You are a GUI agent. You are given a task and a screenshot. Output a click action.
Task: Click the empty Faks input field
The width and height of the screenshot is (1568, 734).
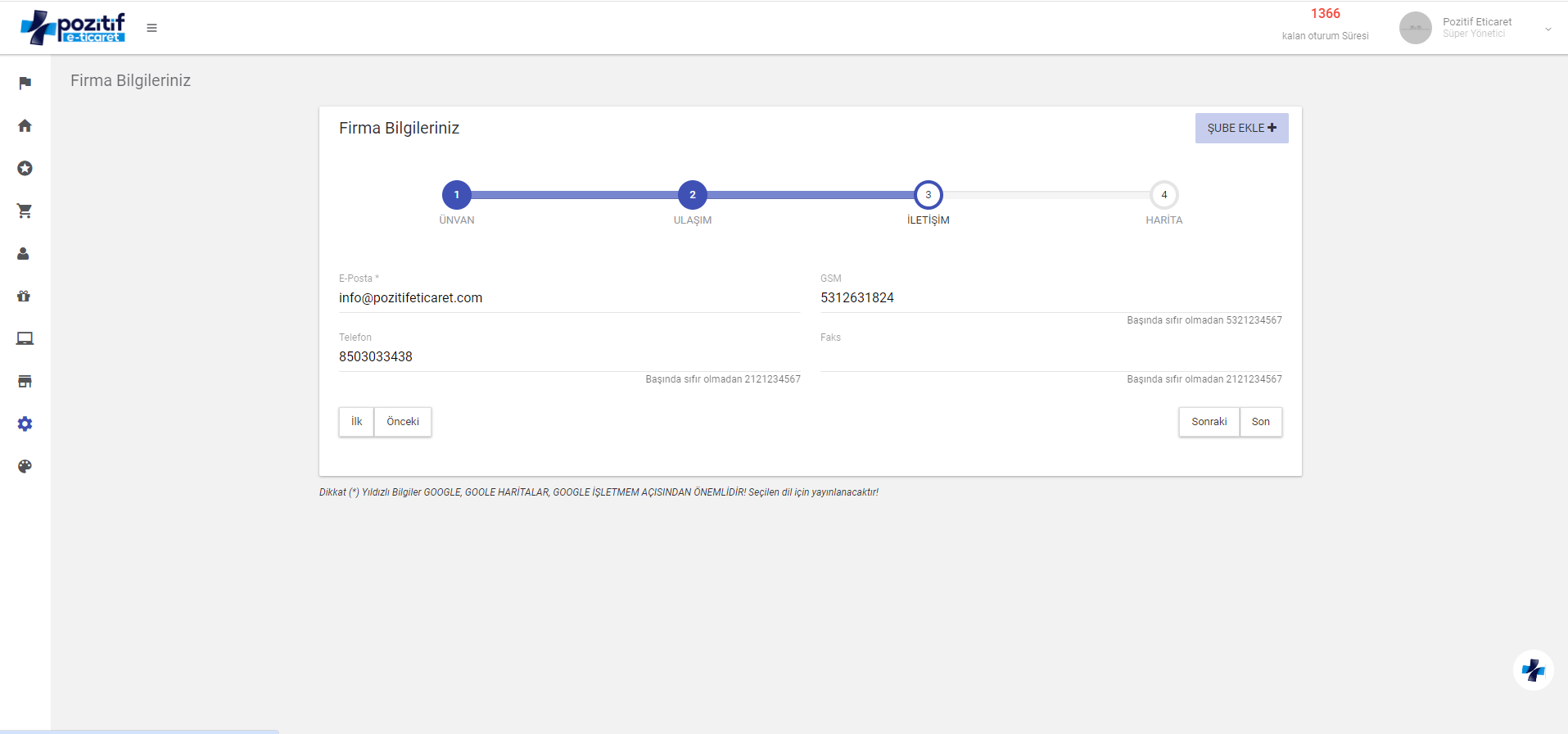pos(1051,357)
